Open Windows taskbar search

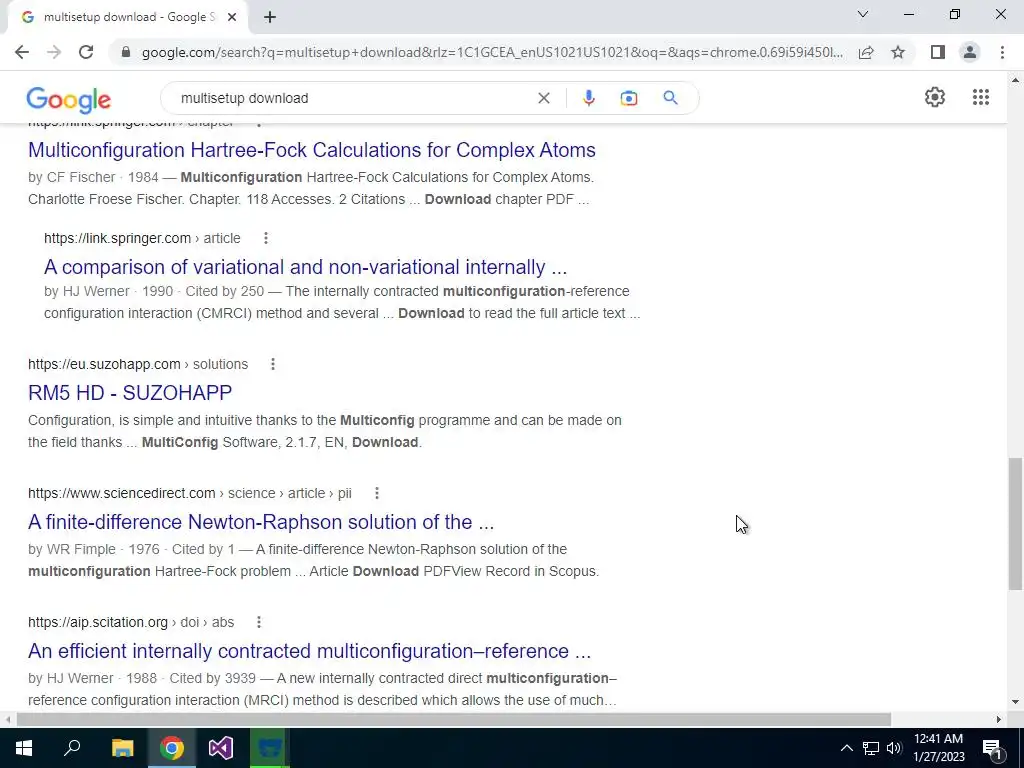tap(72, 748)
